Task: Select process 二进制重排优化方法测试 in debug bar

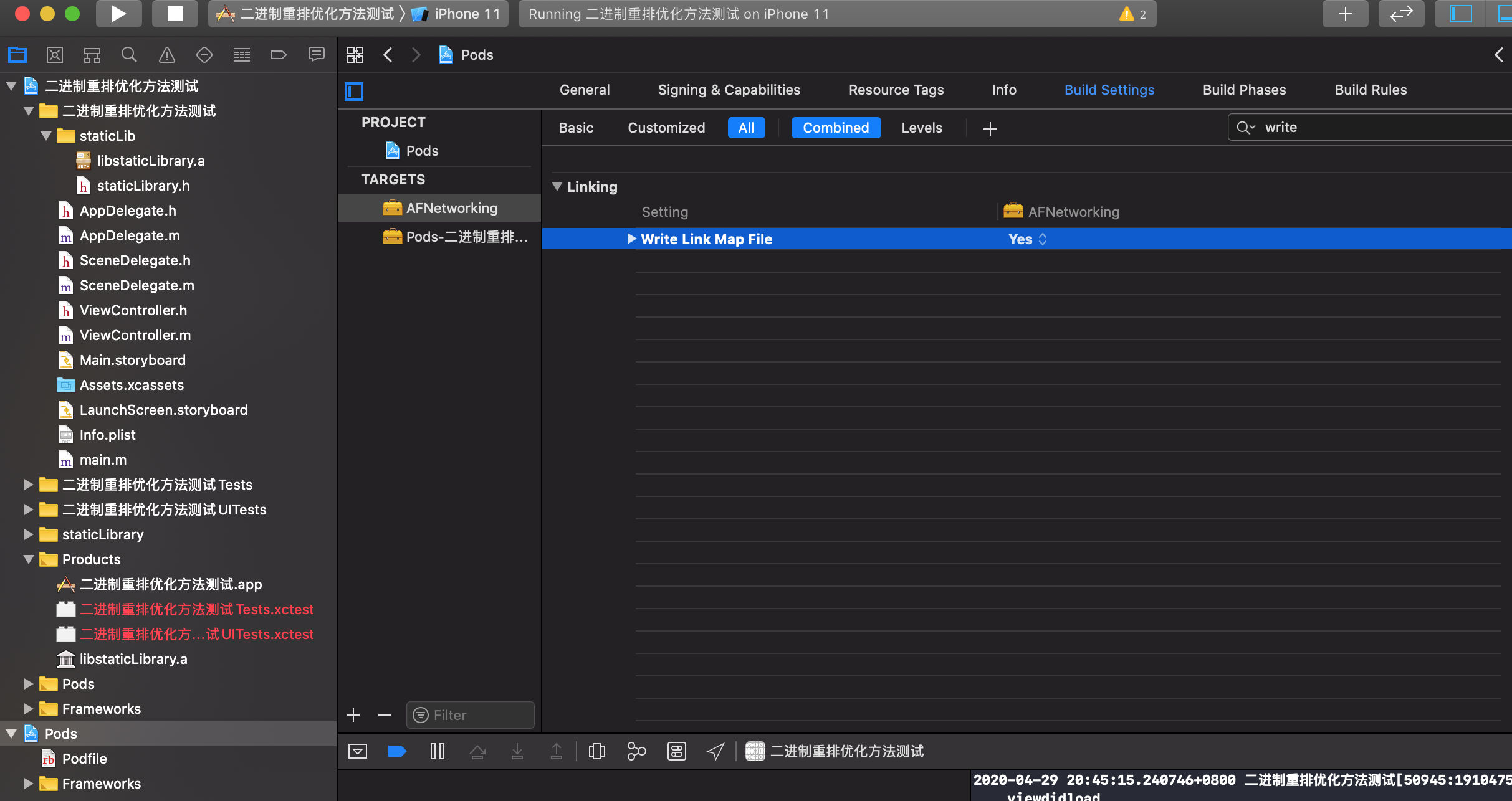Action: [x=835, y=751]
